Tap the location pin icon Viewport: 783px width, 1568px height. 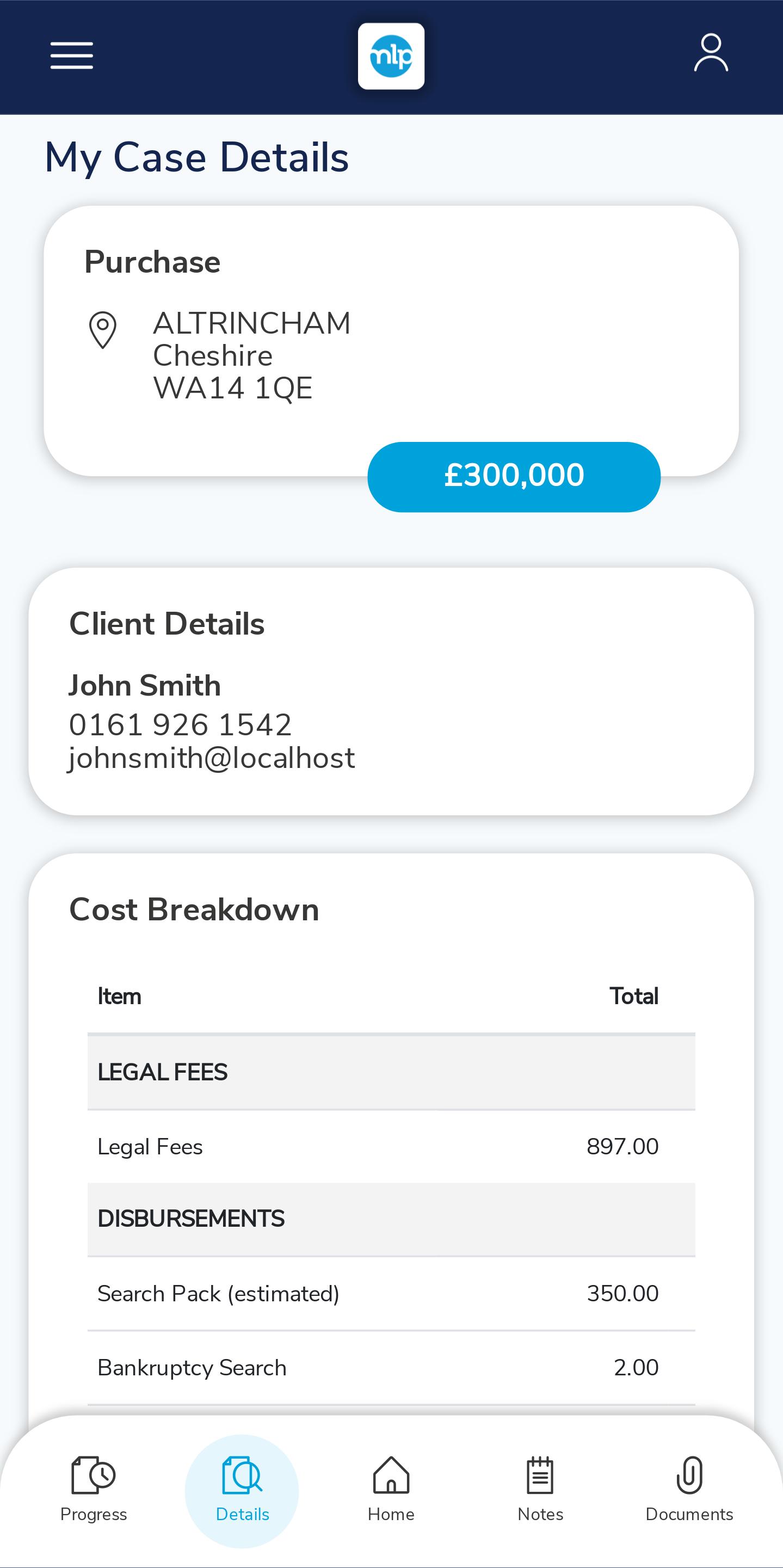[103, 330]
